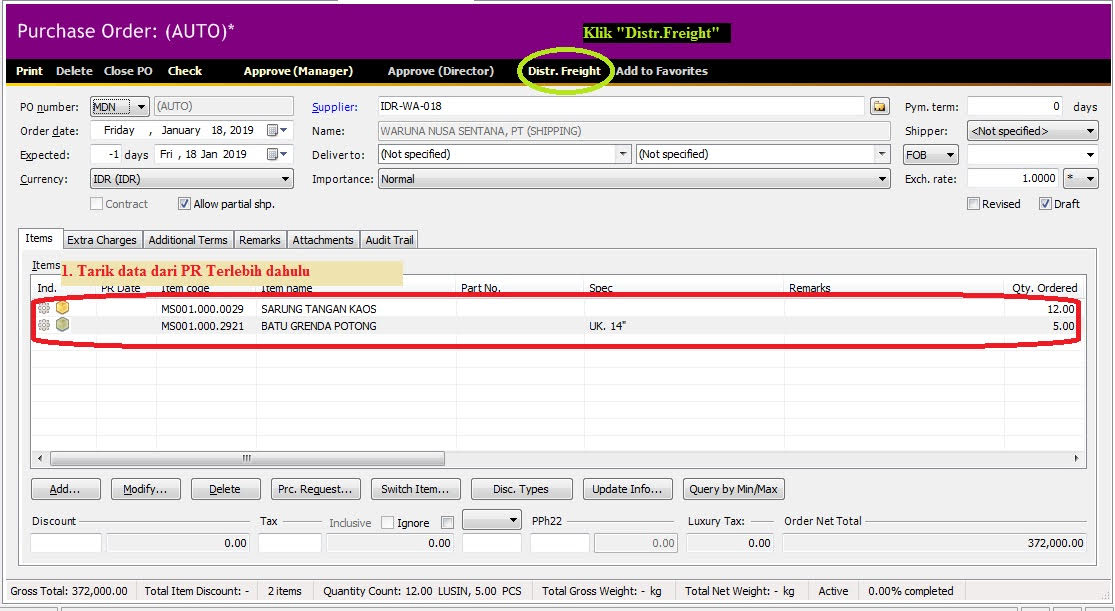Viewport: 1115px width, 611px height.
Task: Click the yellow box icon for SARUNG TANGAN KAOS
Action: (x=62, y=308)
